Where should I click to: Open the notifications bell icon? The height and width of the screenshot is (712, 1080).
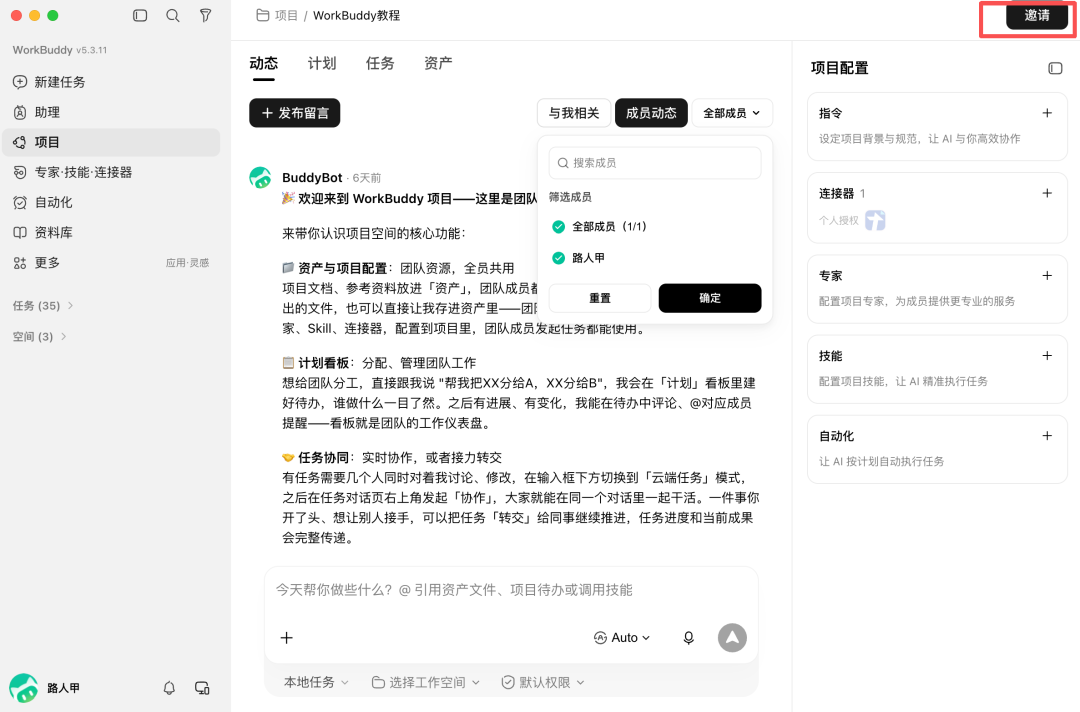169,688
